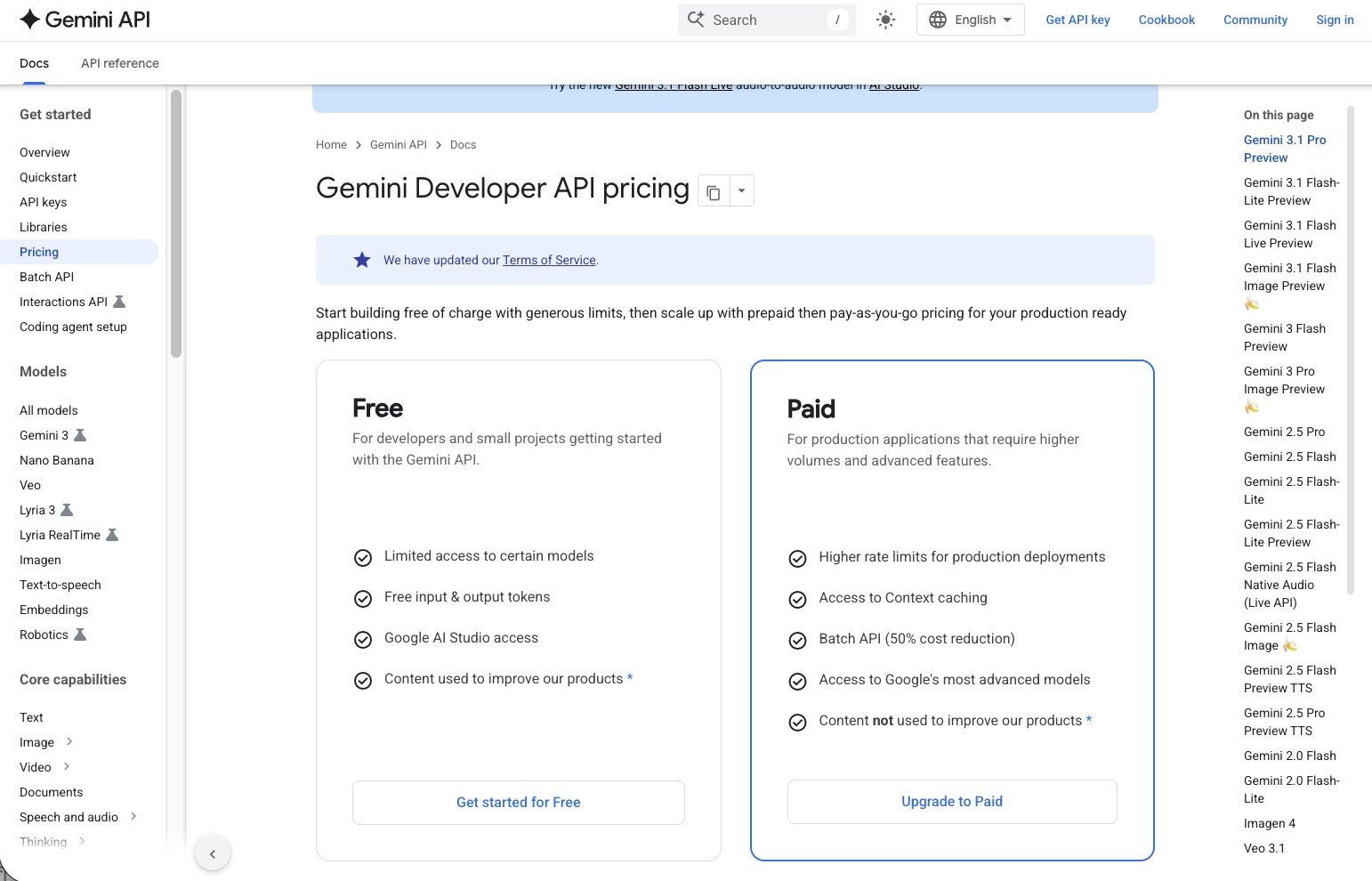Click the globe icon in language selector
The width and height of the screenshot is (1372, 881).
(x=938, y=20)
